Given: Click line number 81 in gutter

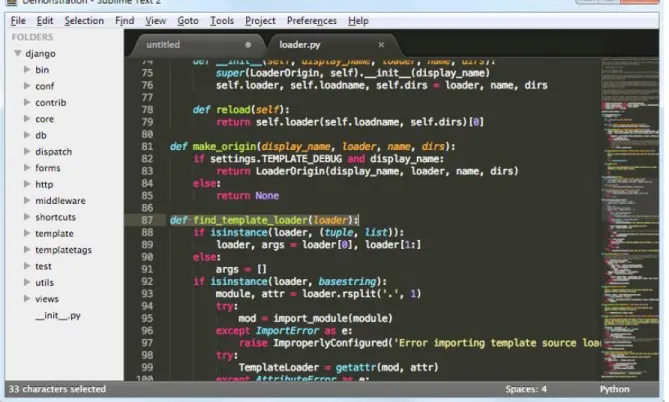Looking at the screenshot, I should pyautogui.click(x=147, y=146).
